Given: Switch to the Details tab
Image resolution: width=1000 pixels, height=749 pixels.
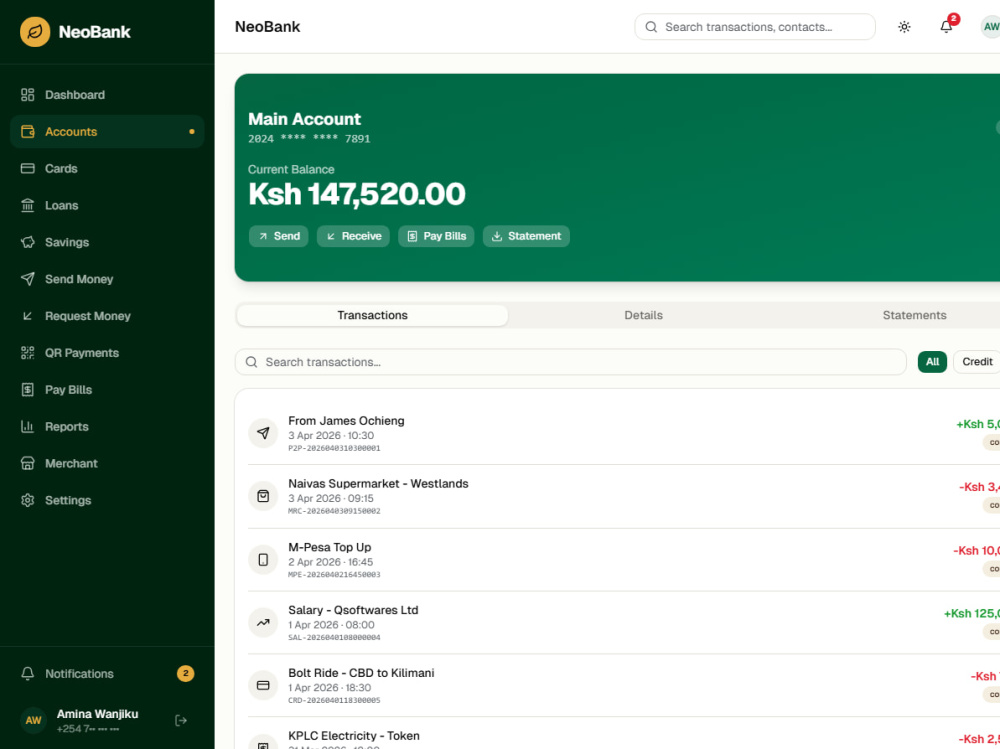Looking at the screenshot, I should pos(643,315).
